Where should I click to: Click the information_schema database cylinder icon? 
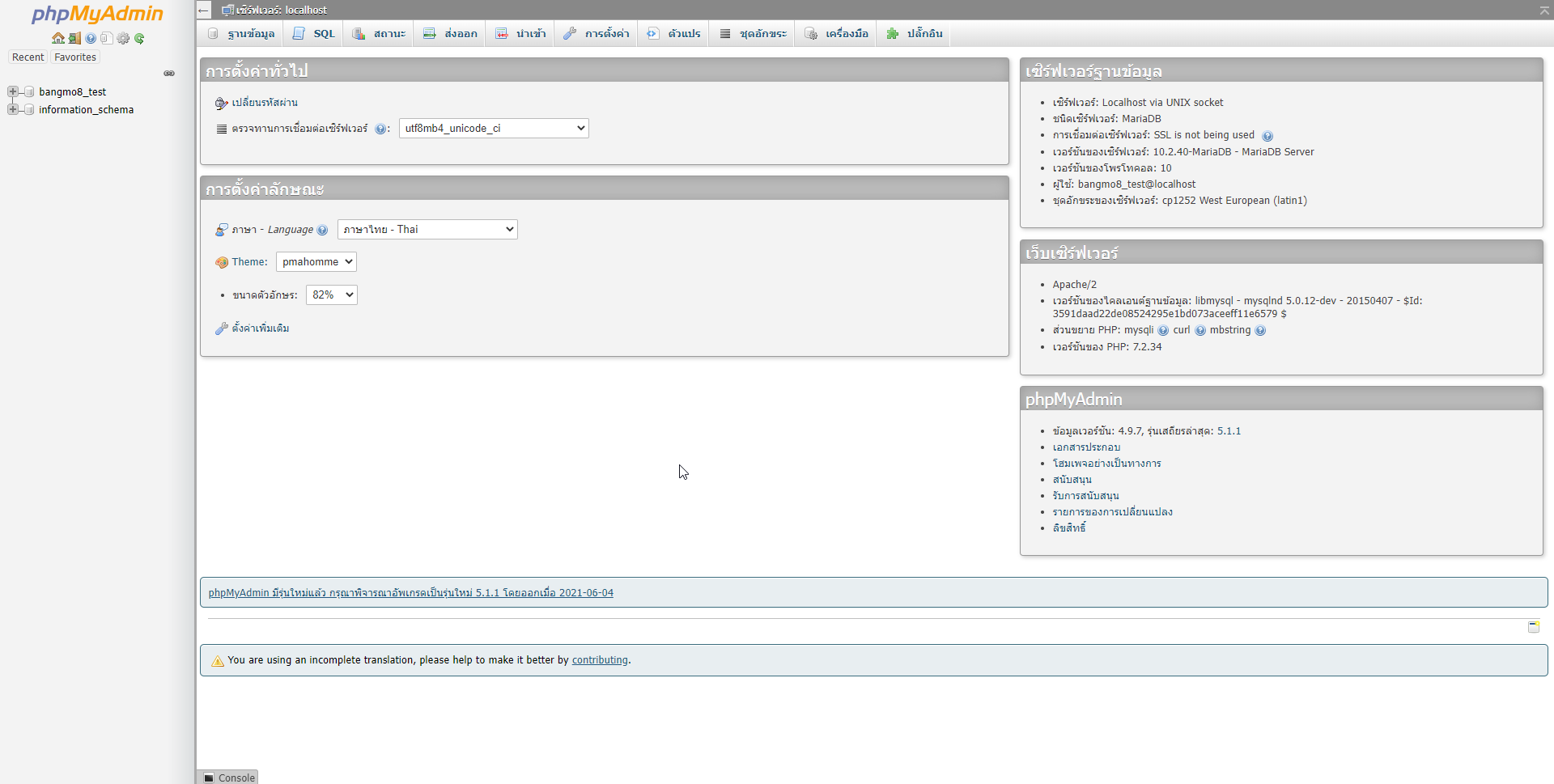click(x=29, y=110)
